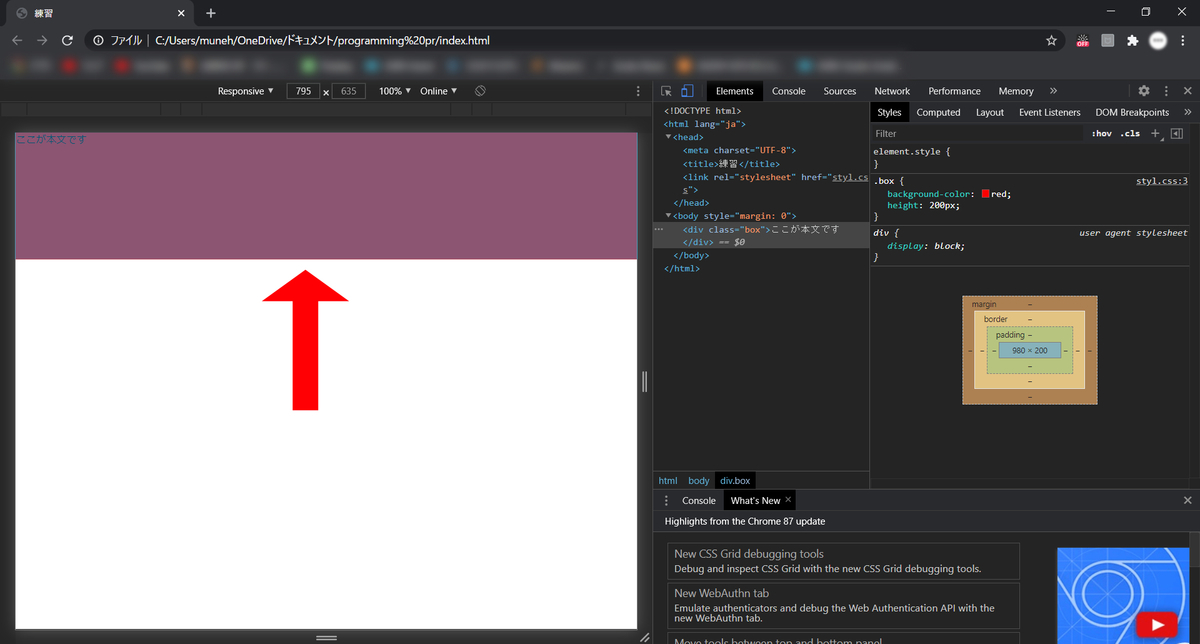The image size is (1200, 644).
Task: Activate the inspect element picker icon
Action: [667, 91]
